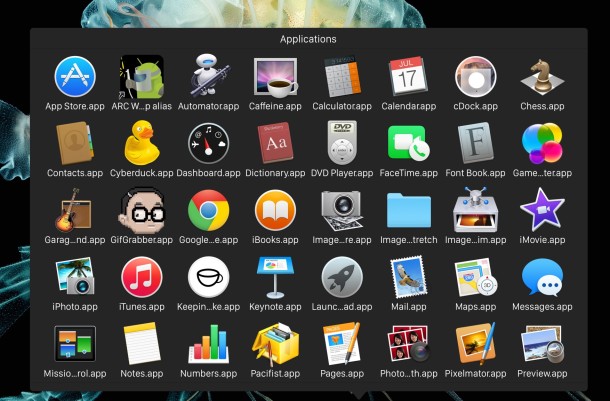Open Launchpad rocket icon
Image resolution: width=610 pixels, height=401 pixels.
[x=342, y=277]
